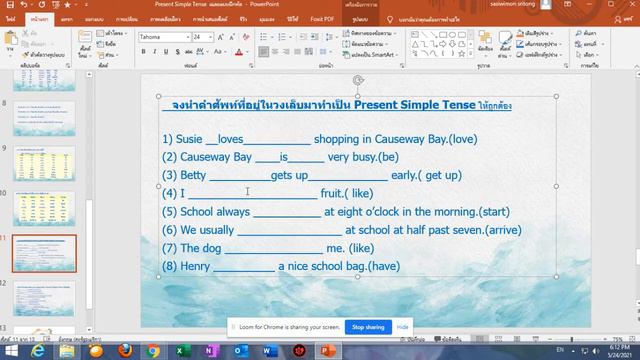Click the star icon in quick access toolbar
The height and width of the screenshot is (360, 640).
(68, 4)
